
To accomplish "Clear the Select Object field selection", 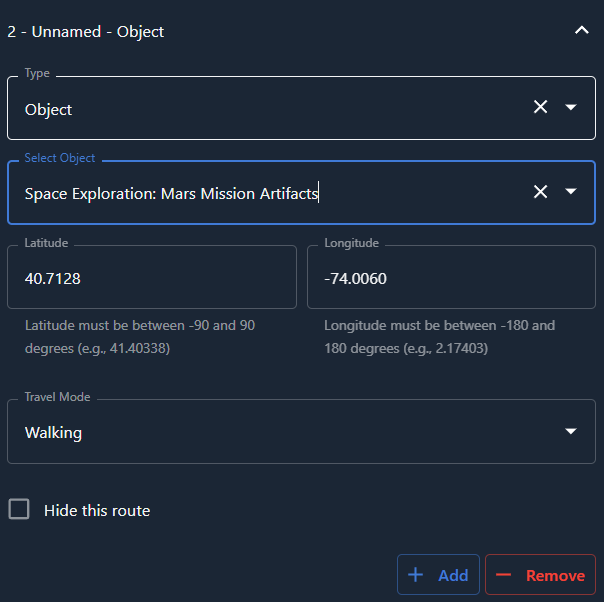I will pyautogui.click(x=540, y=191).
